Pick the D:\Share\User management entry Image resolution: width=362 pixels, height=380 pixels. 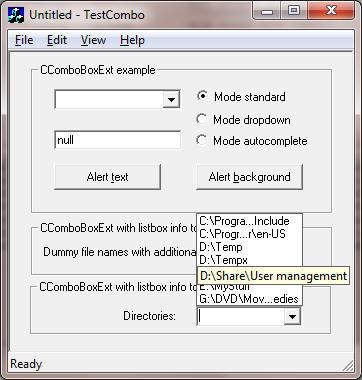273,276
